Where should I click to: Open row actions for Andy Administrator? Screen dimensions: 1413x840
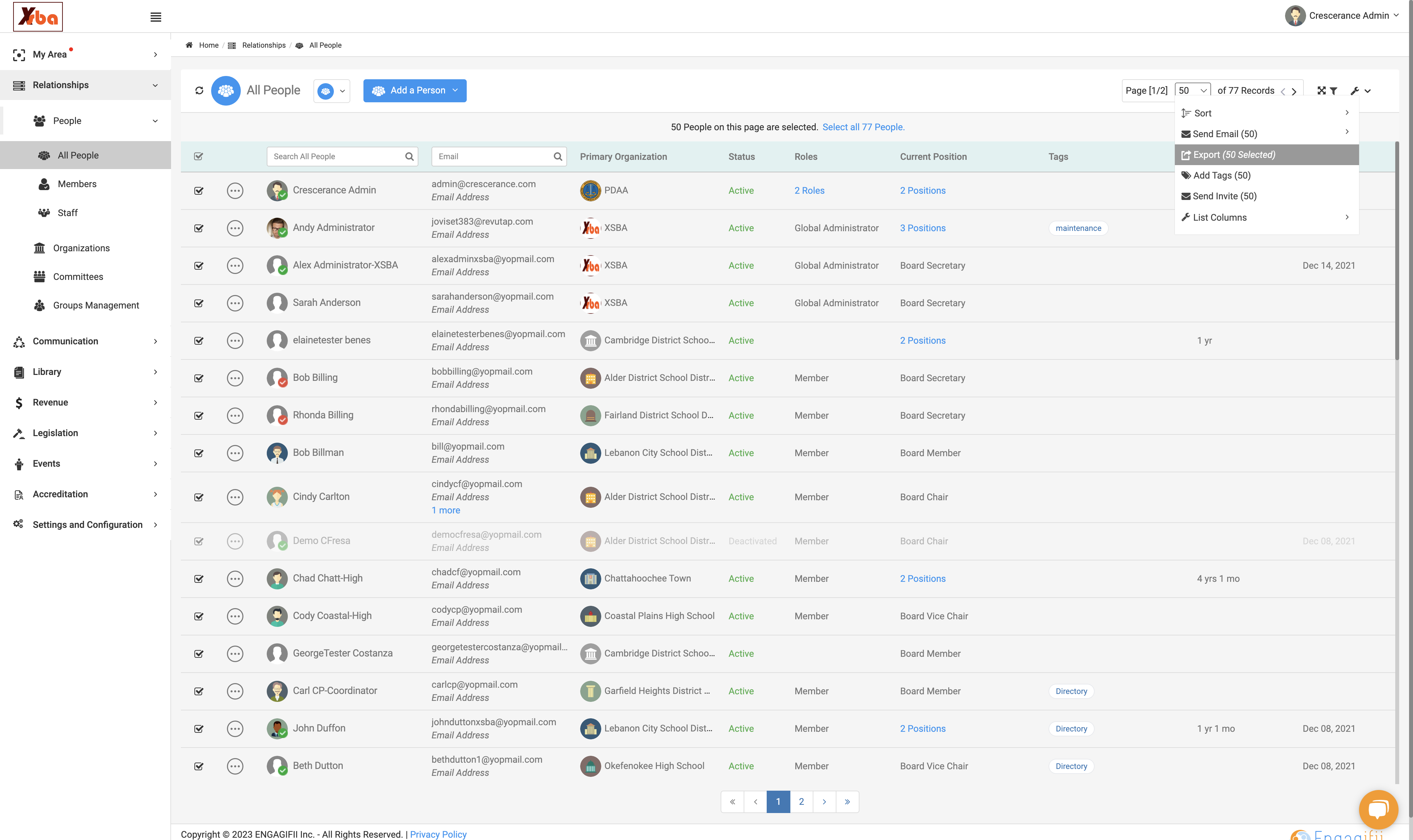[235, 228]
